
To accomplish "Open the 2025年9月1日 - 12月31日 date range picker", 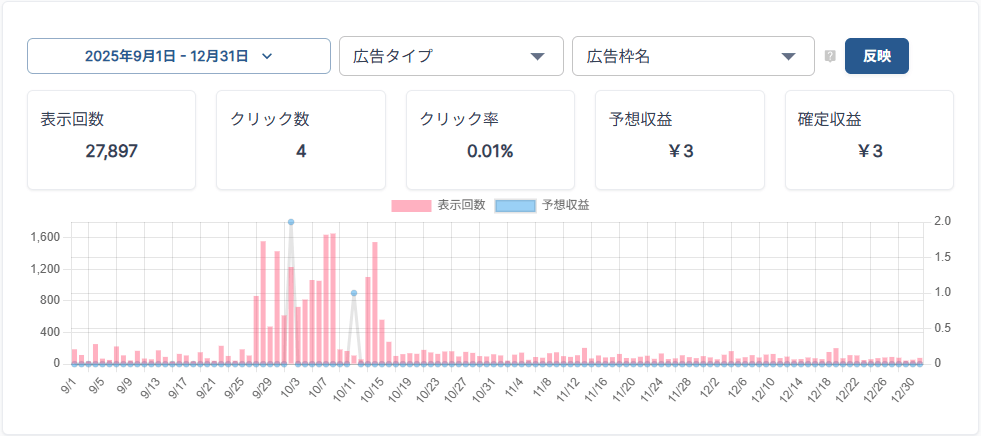I will [178, 56].
